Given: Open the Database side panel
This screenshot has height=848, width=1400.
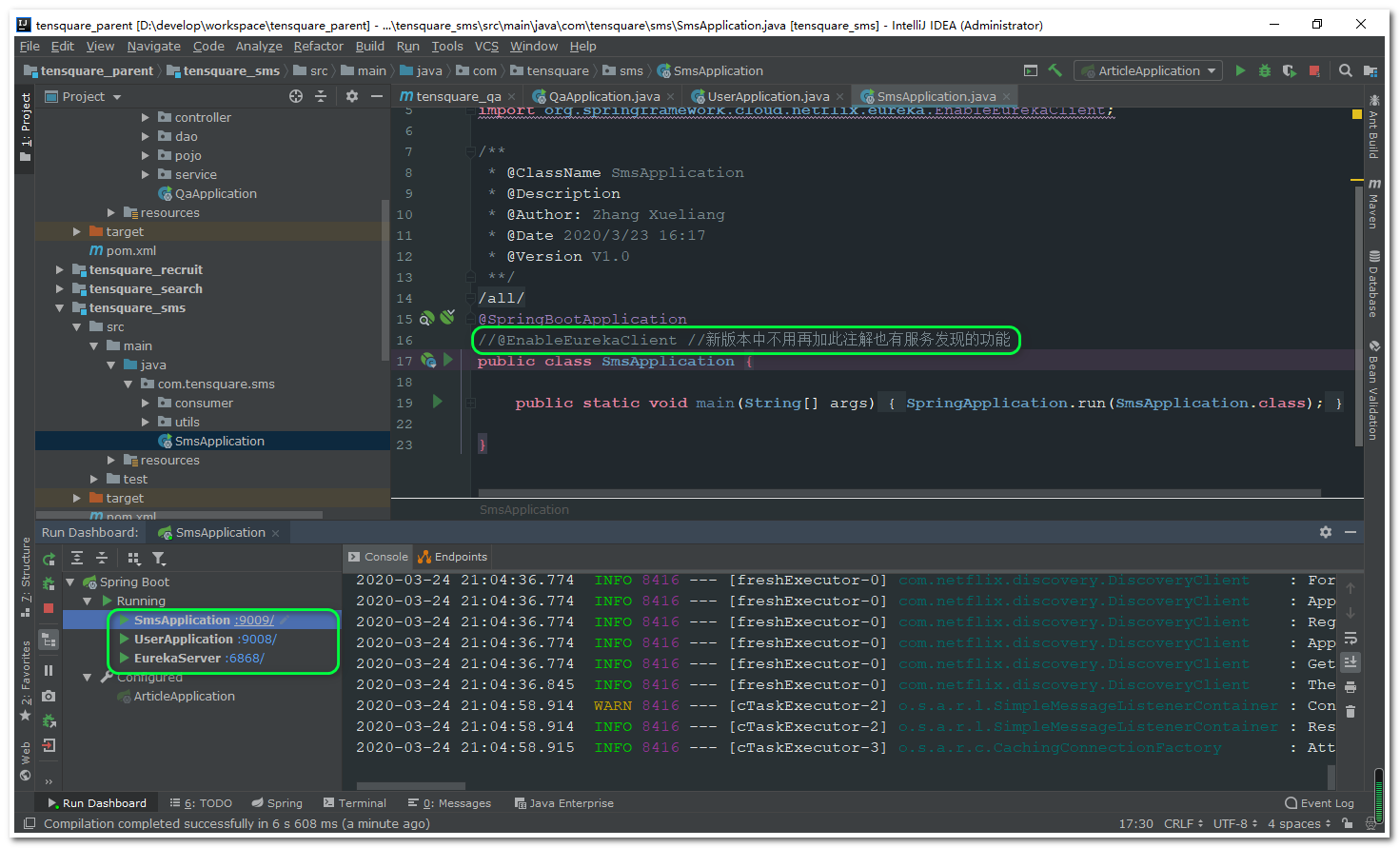Looking at the screenshot, I should coord(1373,284).
